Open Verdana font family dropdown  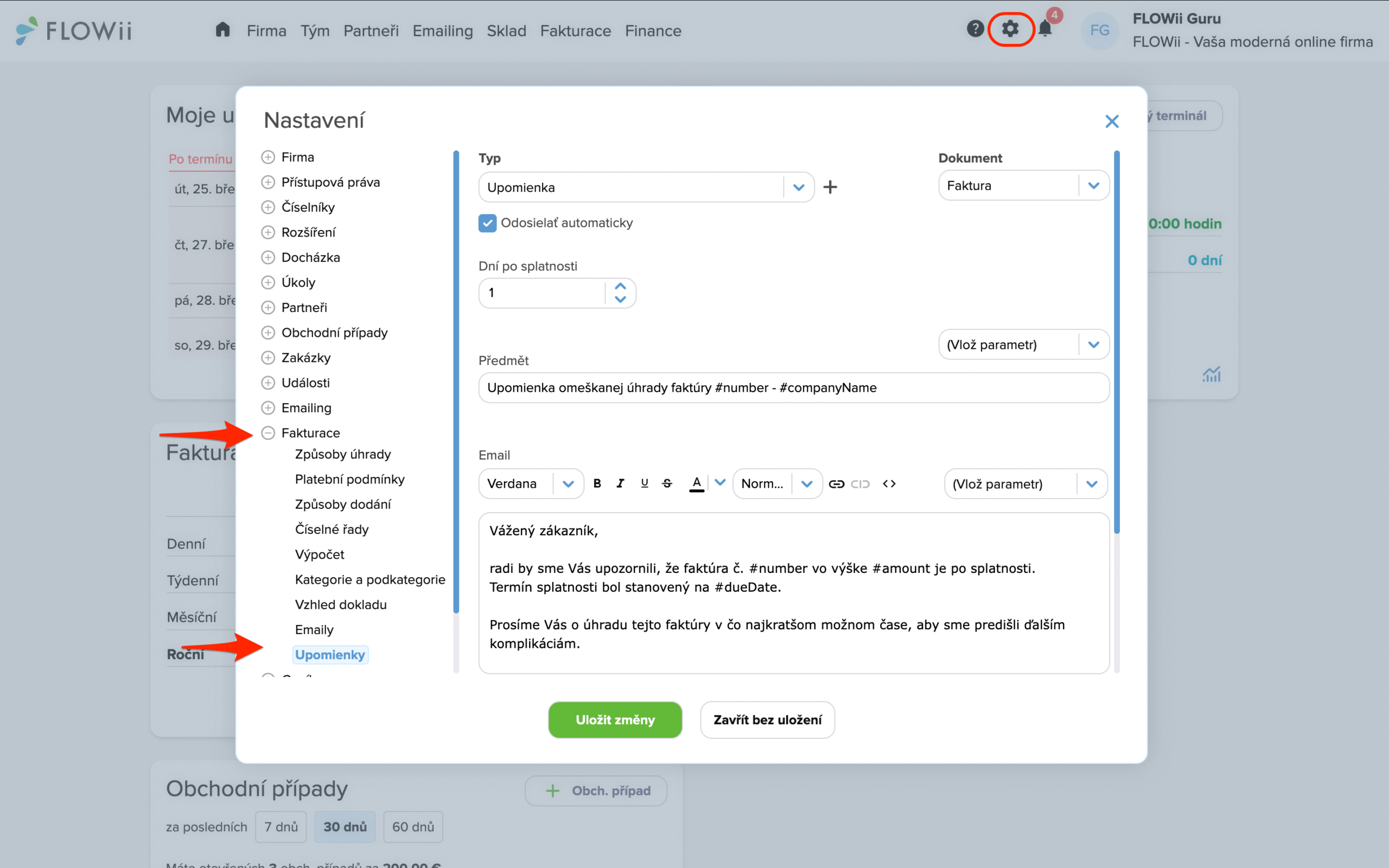click(568, 484)
